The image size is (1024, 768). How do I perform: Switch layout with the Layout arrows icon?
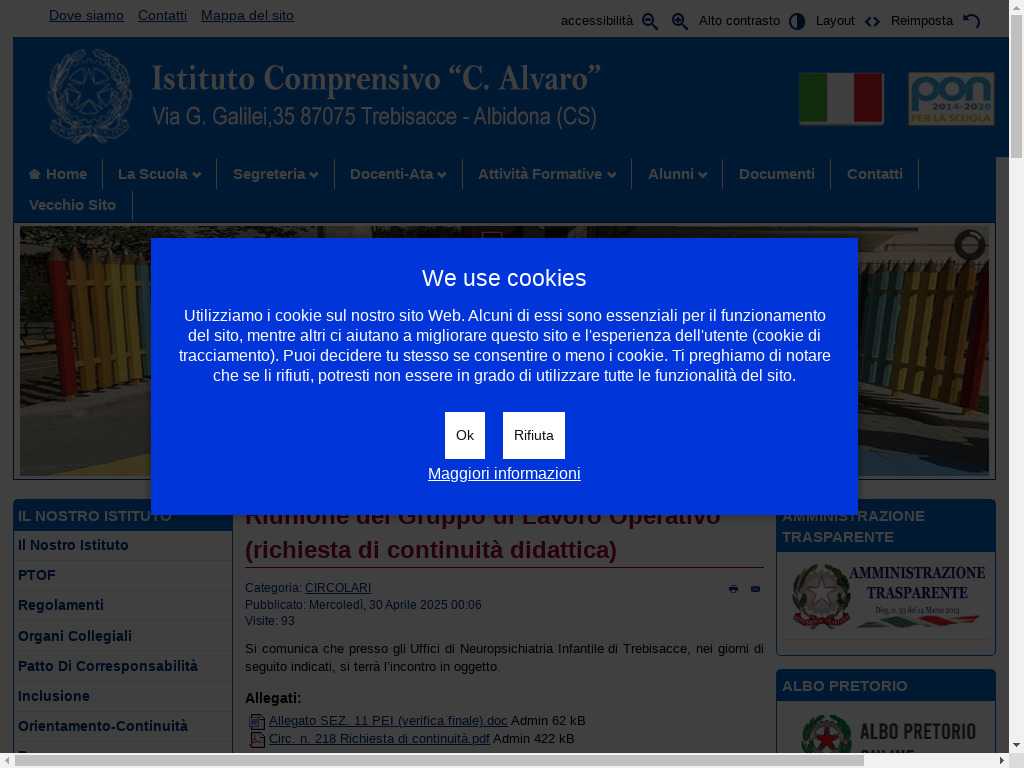pyautogui.click(x=872, y=22)
